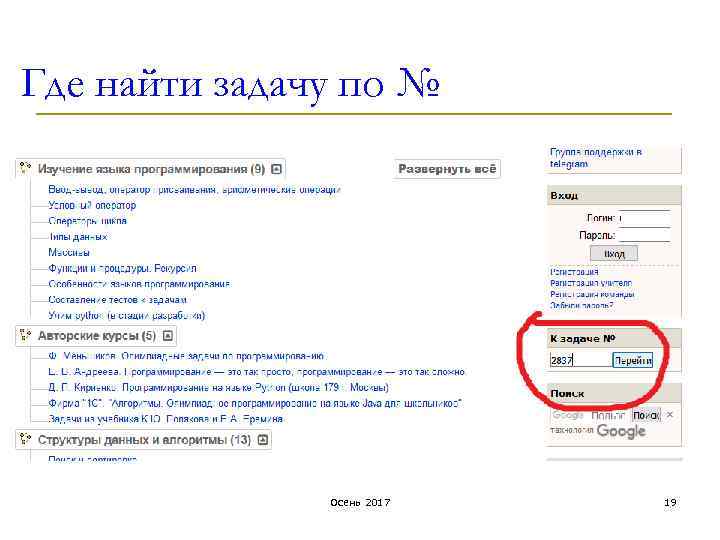Open Д. П. Кириенко Python course link
720x540 pixels.
[218, 388]
